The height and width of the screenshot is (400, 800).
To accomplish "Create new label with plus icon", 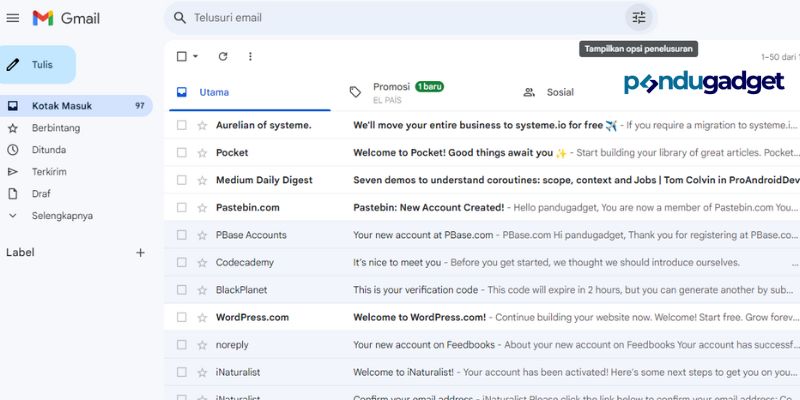I will tap(140, 253).
